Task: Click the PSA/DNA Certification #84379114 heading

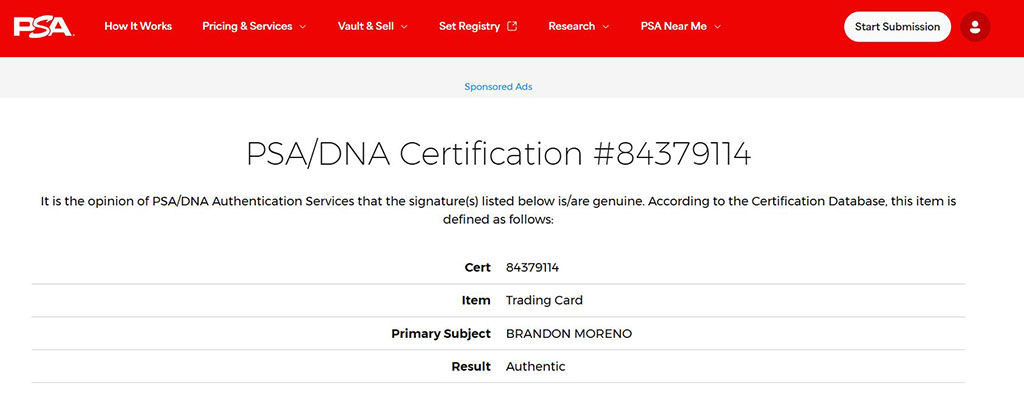Action: 498,154
